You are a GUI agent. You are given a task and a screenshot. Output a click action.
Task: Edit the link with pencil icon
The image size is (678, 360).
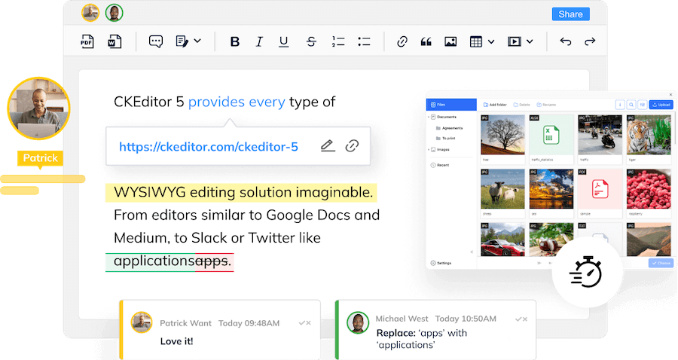click(328, 146)
